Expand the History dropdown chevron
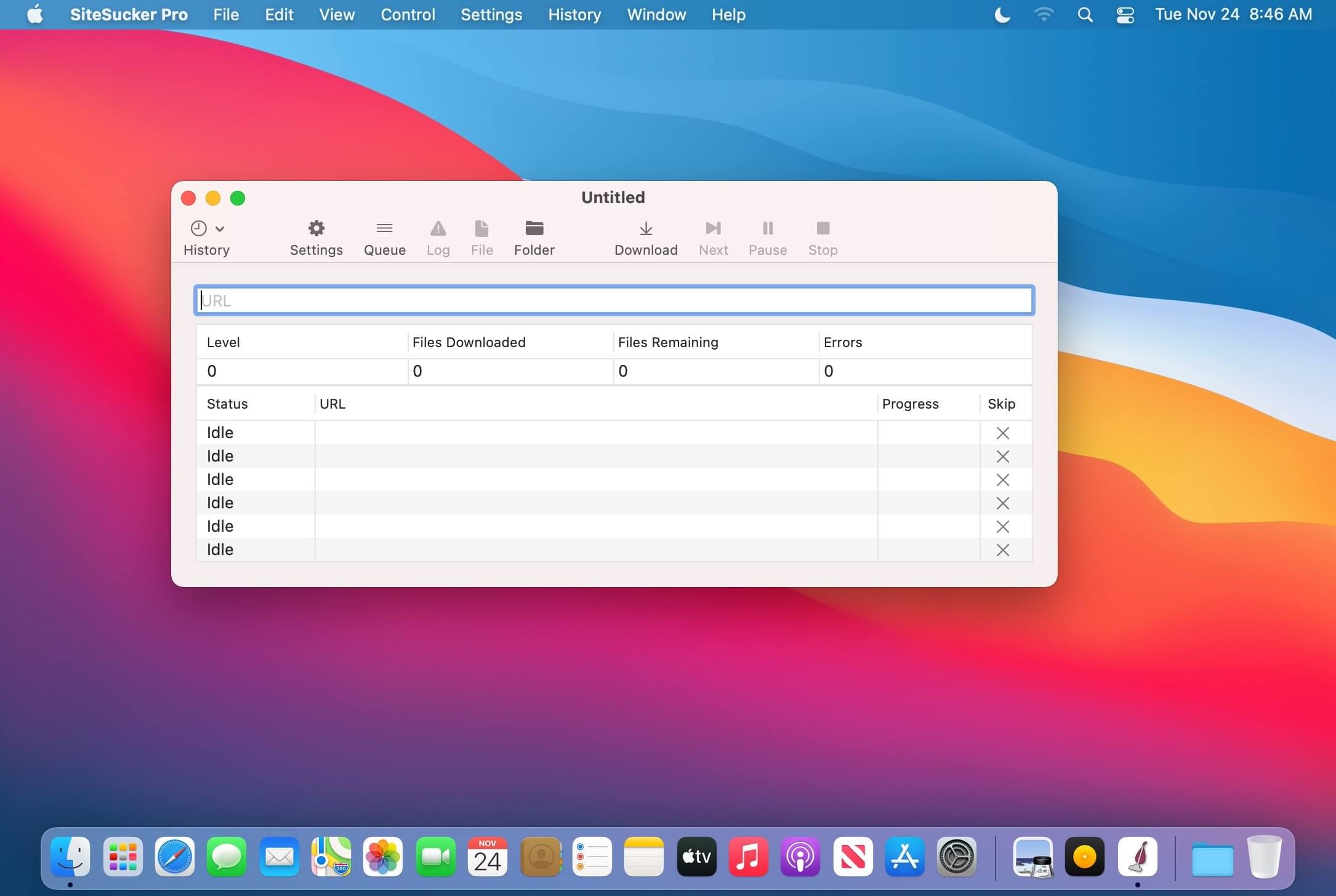Image resolution: width=1336 pixels, height=896 pixels. (x=220, y=228)
